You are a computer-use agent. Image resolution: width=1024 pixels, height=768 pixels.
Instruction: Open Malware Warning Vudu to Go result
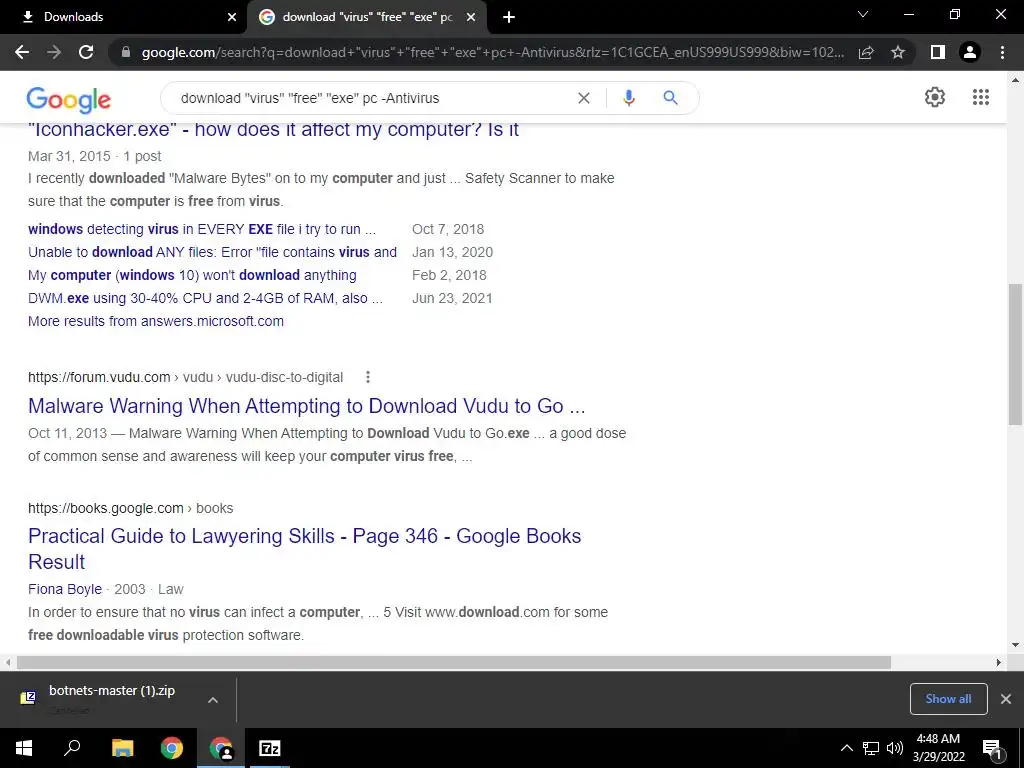(306, 406)
